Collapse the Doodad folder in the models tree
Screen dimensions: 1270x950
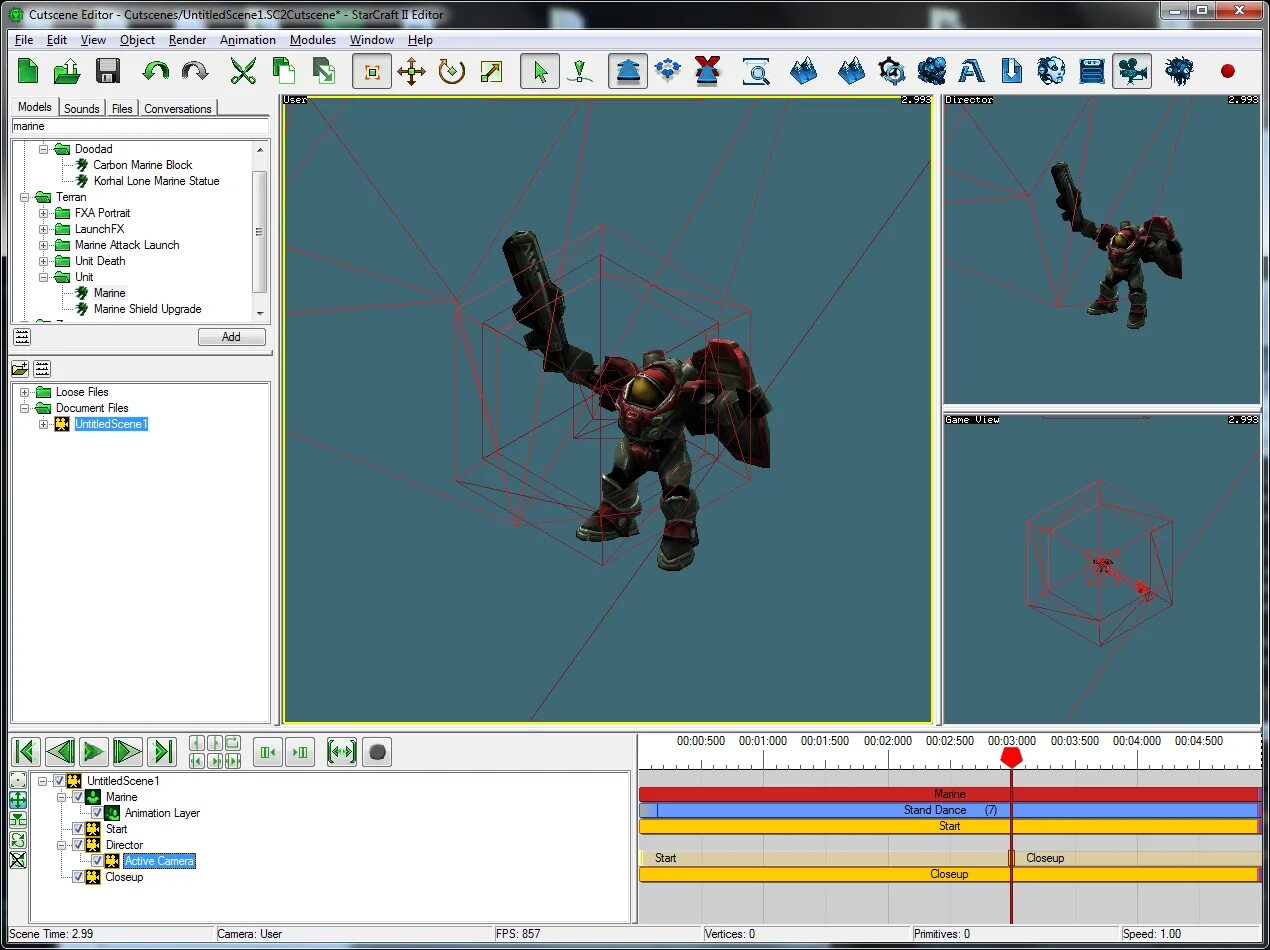pyautogui.click(x=44, y=149)
